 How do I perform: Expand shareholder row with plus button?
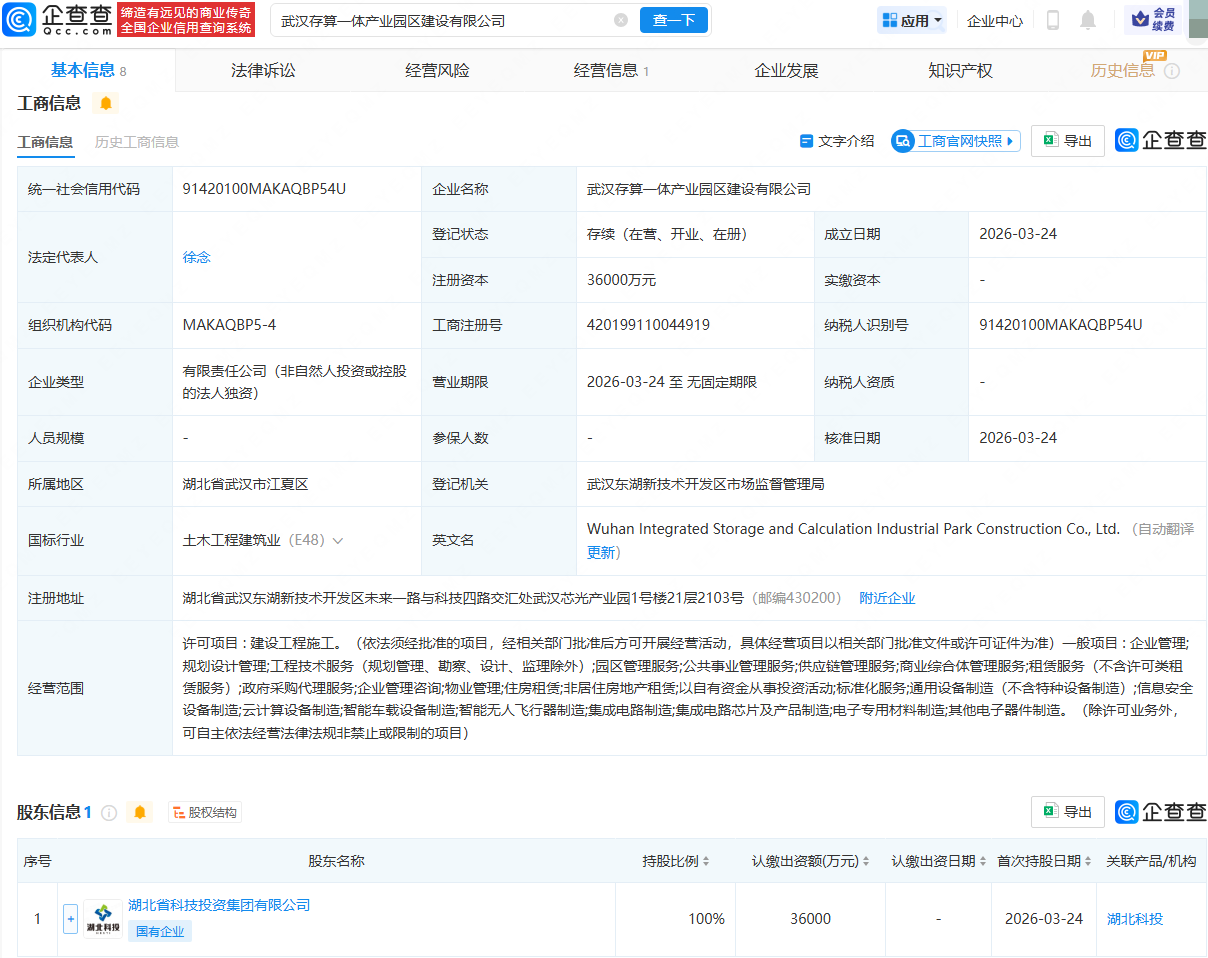click(x=70, y=918)
